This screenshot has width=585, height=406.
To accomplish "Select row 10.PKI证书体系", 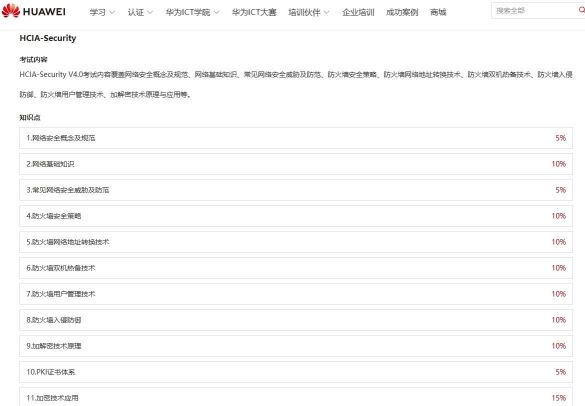I will tap(296, 372).
